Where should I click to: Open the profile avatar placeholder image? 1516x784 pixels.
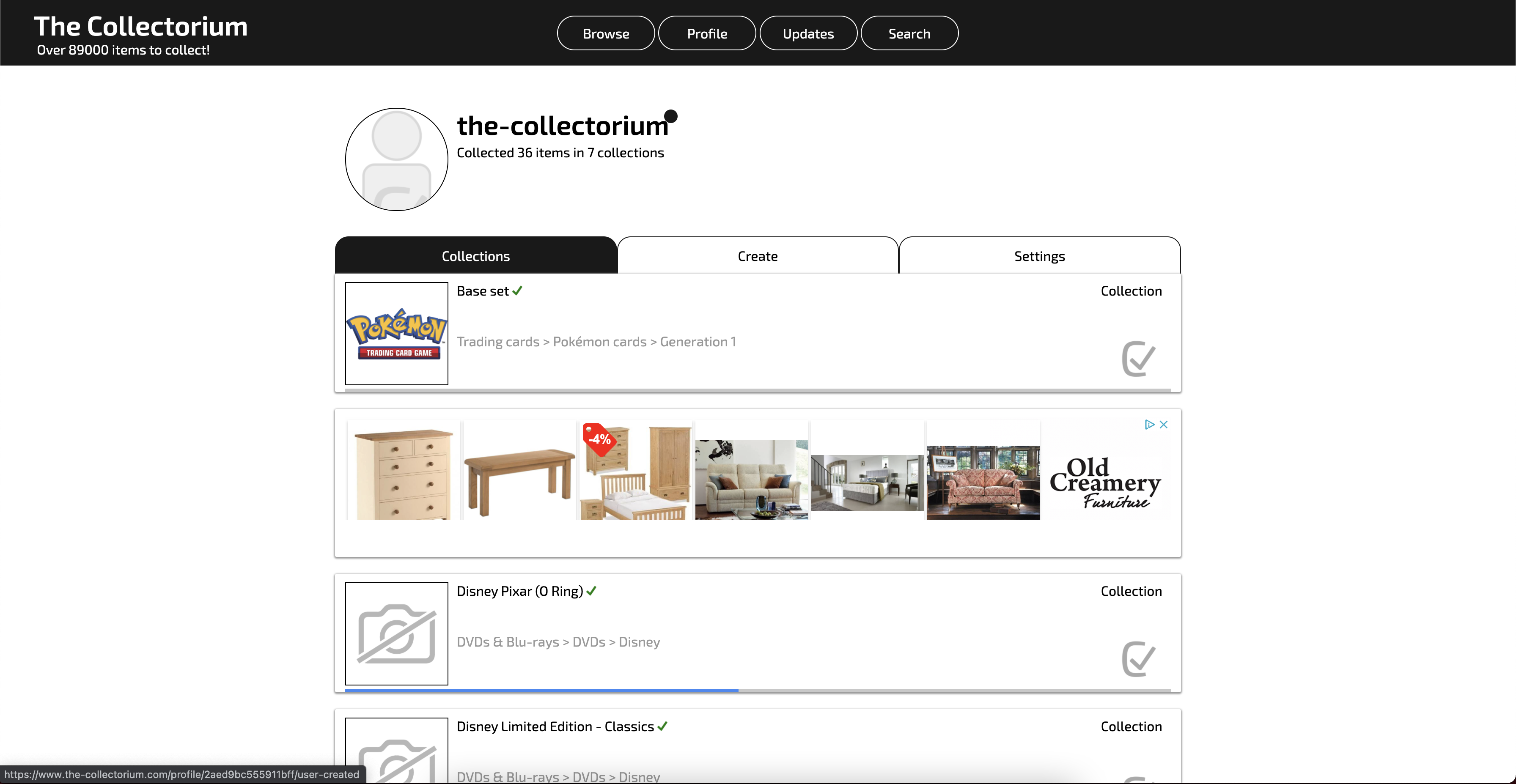[397, 159]
